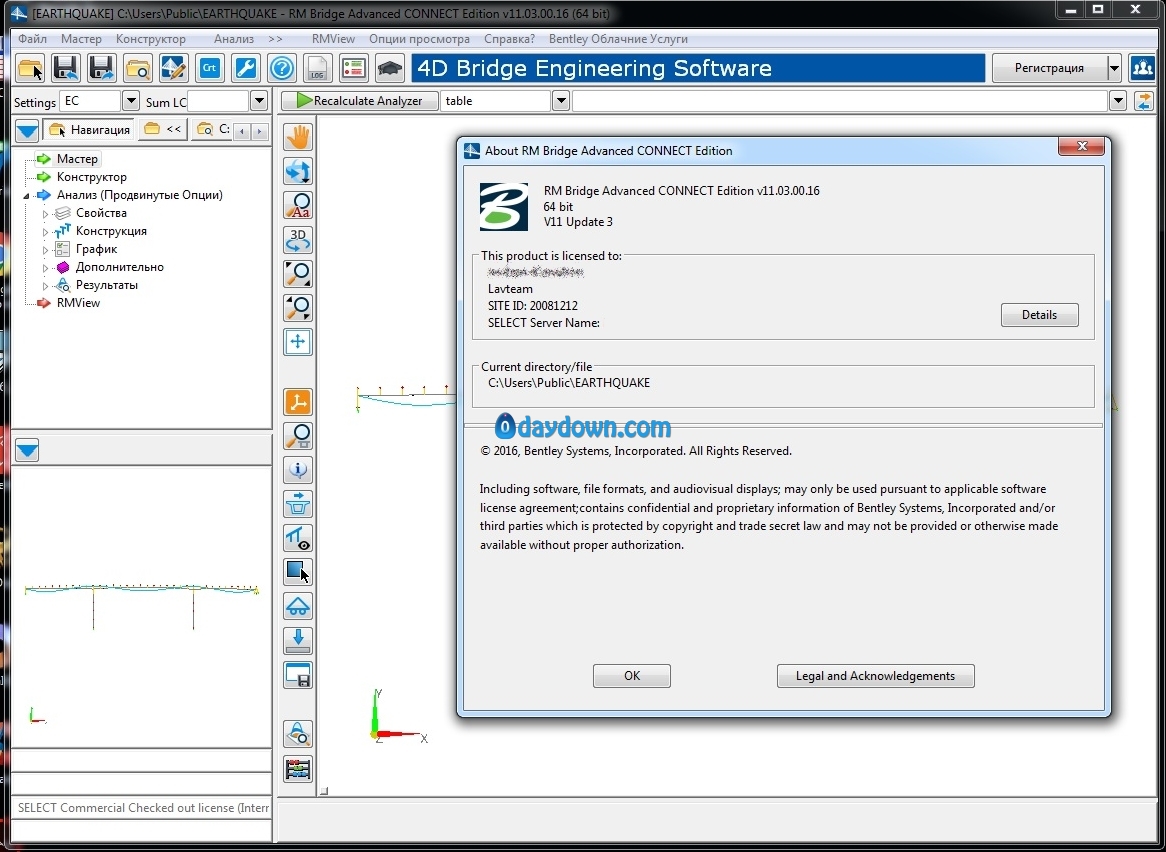Click the stamp with magnifier icon

(298, 735)
